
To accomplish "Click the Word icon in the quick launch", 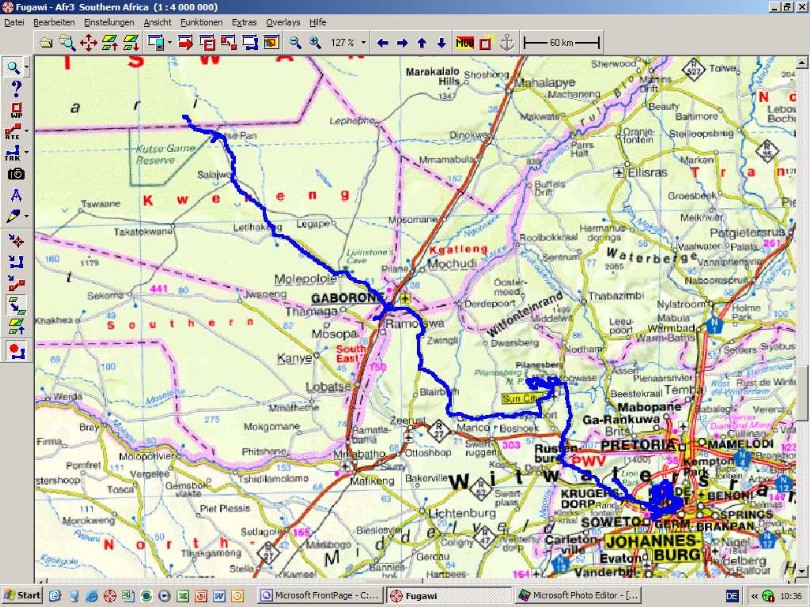I will 219,596.
